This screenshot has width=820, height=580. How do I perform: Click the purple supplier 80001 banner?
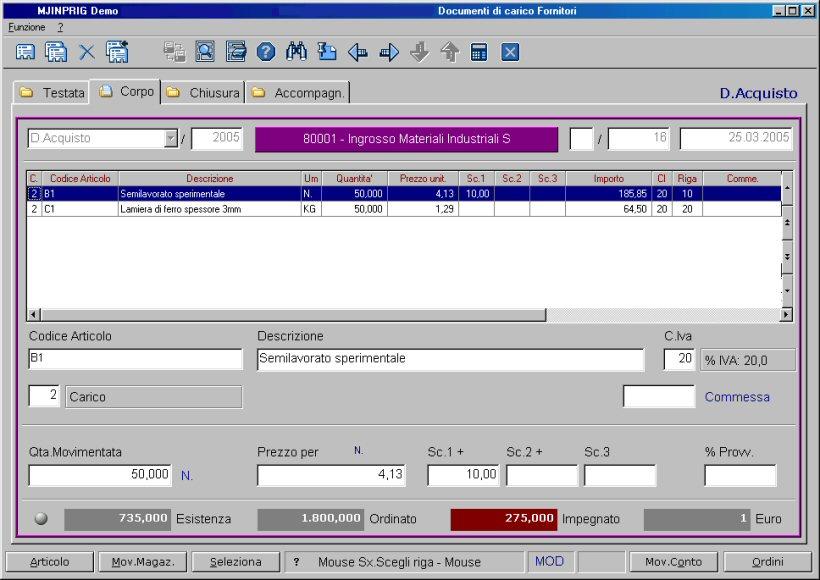click(x=406, y=139)
